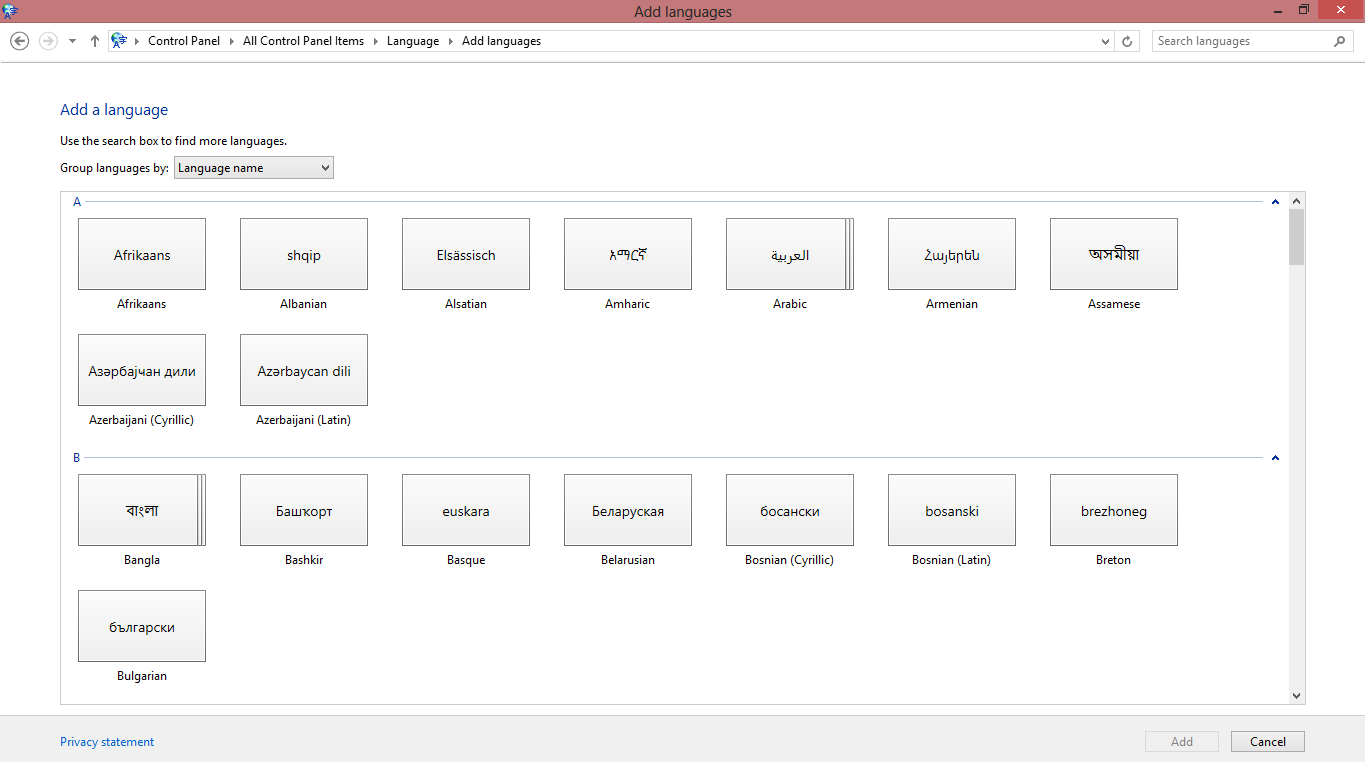
Task: Go to All Control Panel Items breadcrumb
Action: pyautogui.click(x=303, y=41)
